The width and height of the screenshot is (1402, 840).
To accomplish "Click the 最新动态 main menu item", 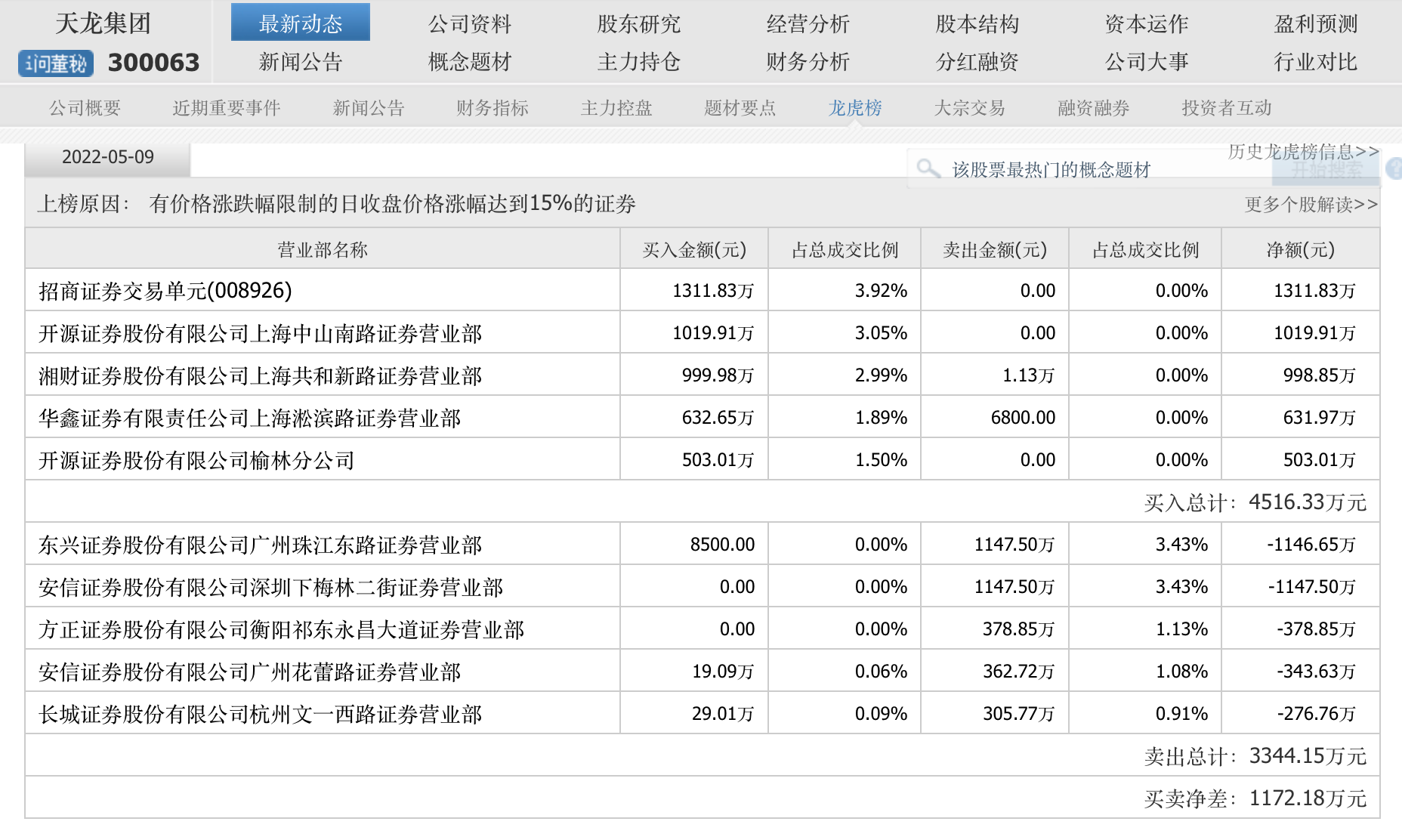I will point(300,23).
